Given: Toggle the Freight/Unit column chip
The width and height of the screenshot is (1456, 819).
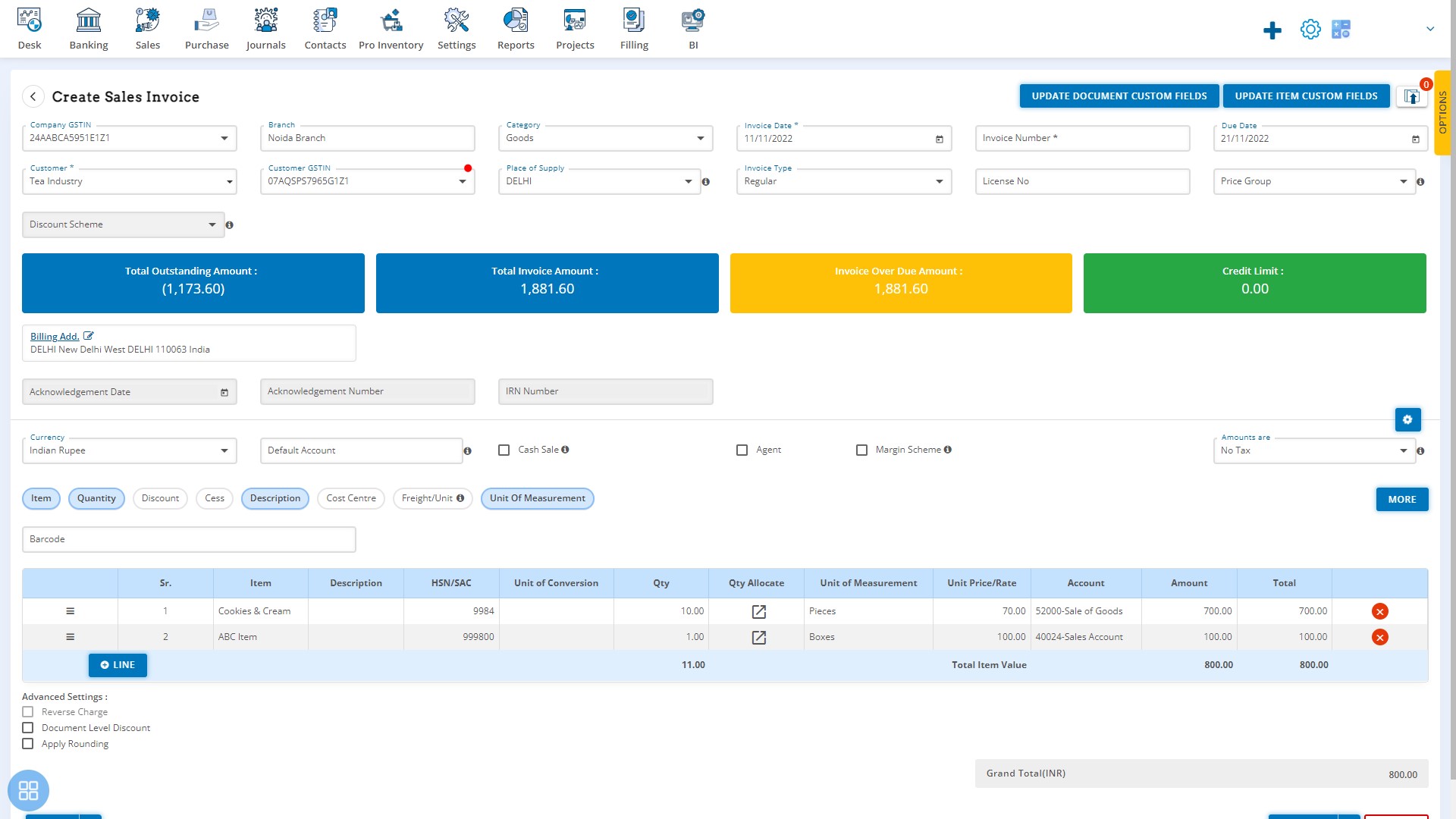Looking at the screenshot, I should pyautogui.click(x=432, y=498).
